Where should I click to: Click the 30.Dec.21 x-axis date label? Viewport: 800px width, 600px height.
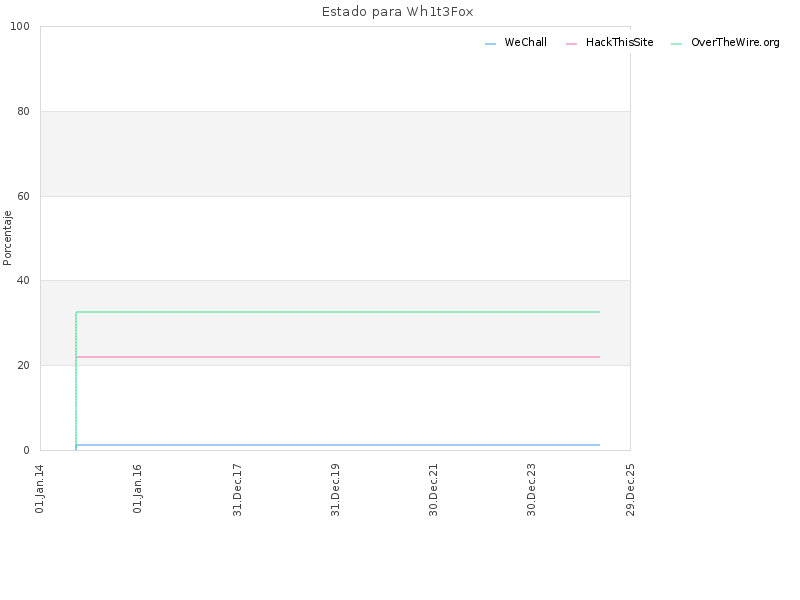434,490
